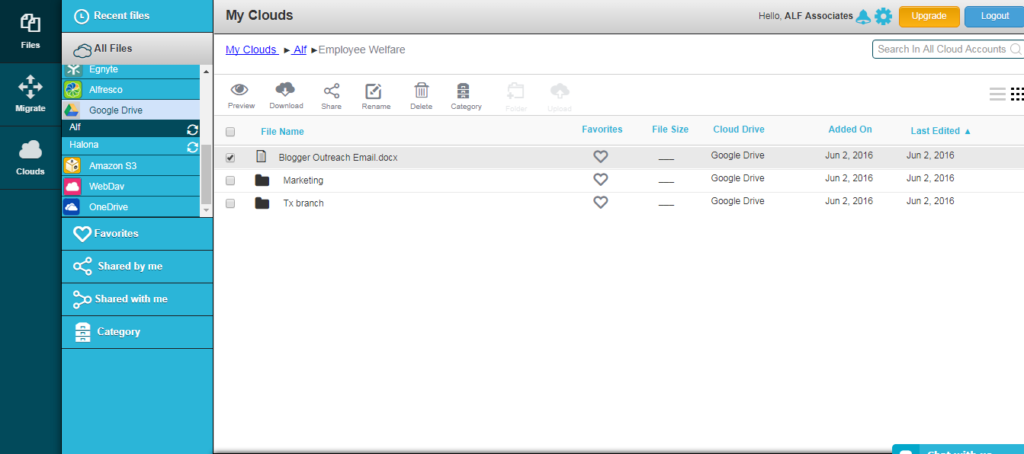Select Amazon S3 in cloud list
This screenshot has width=1024, height=454.
[131, 166]
